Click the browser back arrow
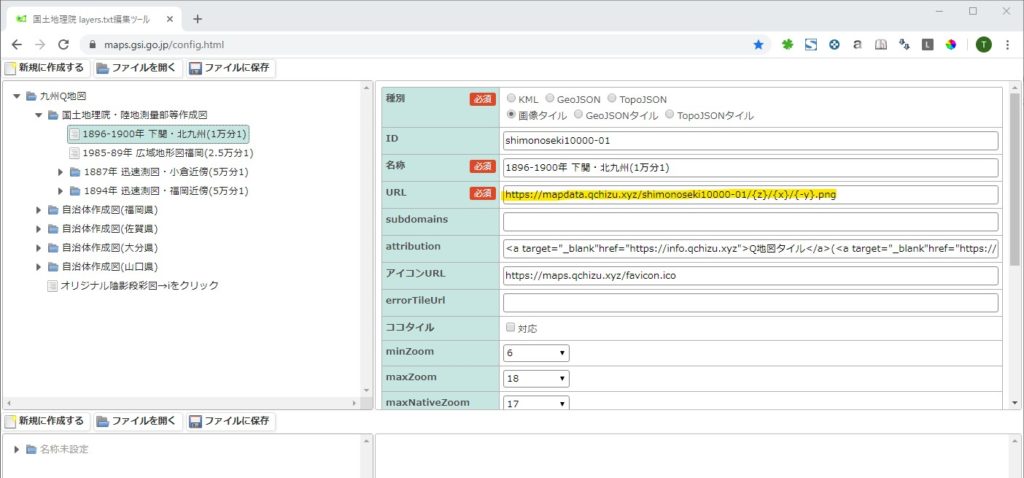 pos(17,45)
